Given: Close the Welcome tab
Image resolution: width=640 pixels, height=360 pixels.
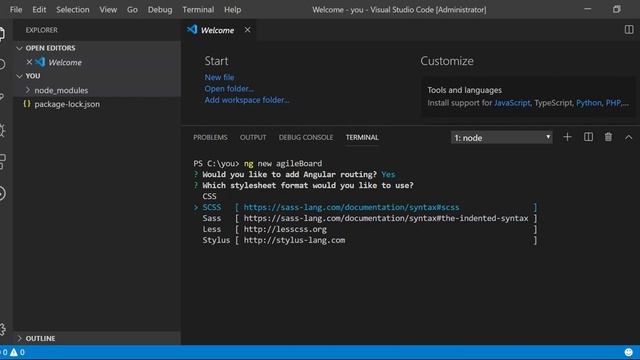Looking at the screenshot, I should click(x=247, y=30).
